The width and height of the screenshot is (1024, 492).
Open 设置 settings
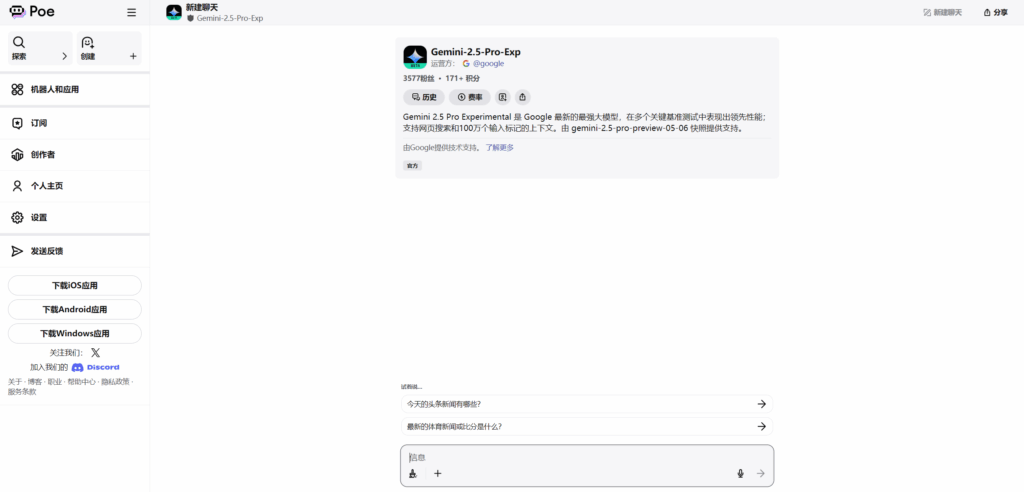(74, 218)
